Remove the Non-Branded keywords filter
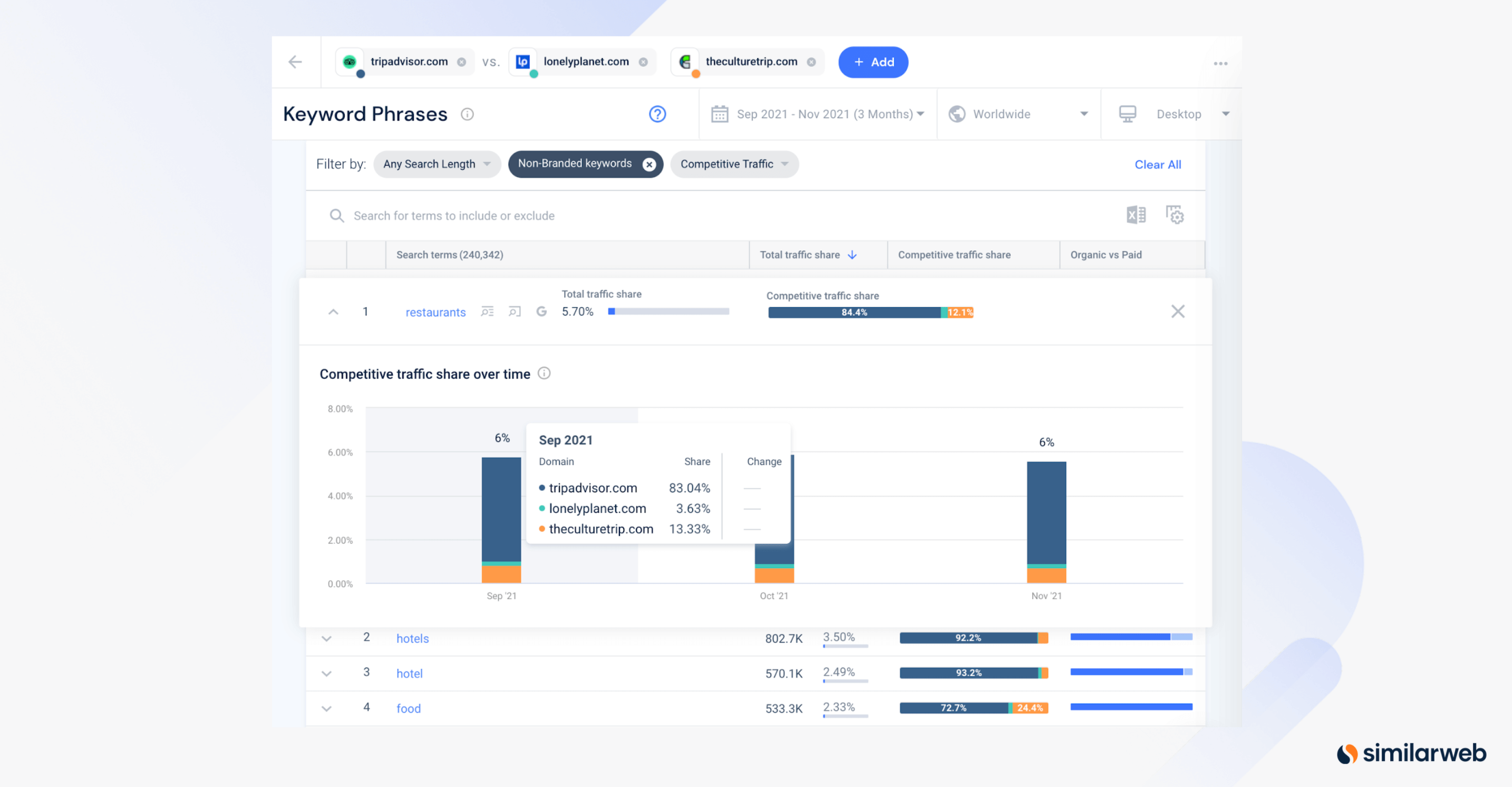 point(649,165)
